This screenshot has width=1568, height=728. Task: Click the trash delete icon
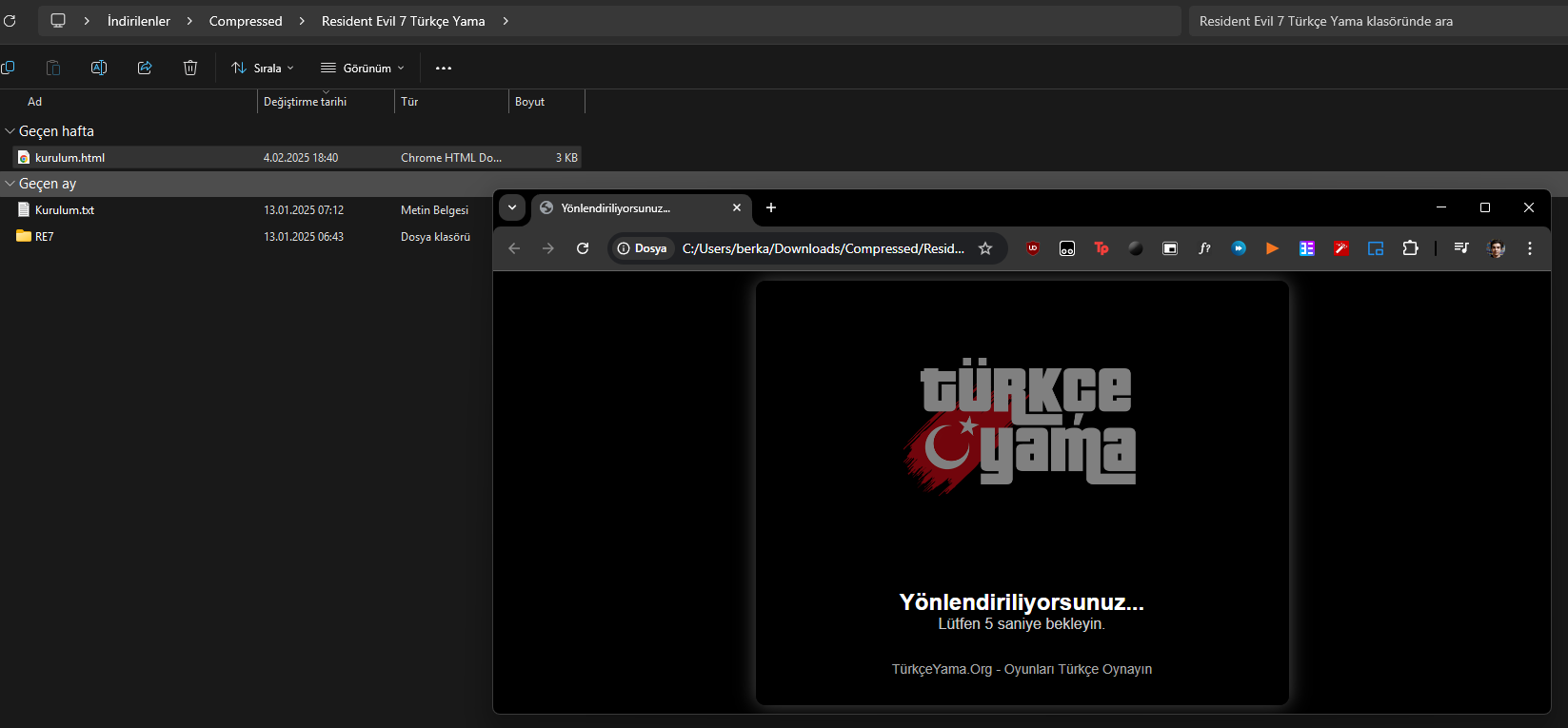pos(190,68)
